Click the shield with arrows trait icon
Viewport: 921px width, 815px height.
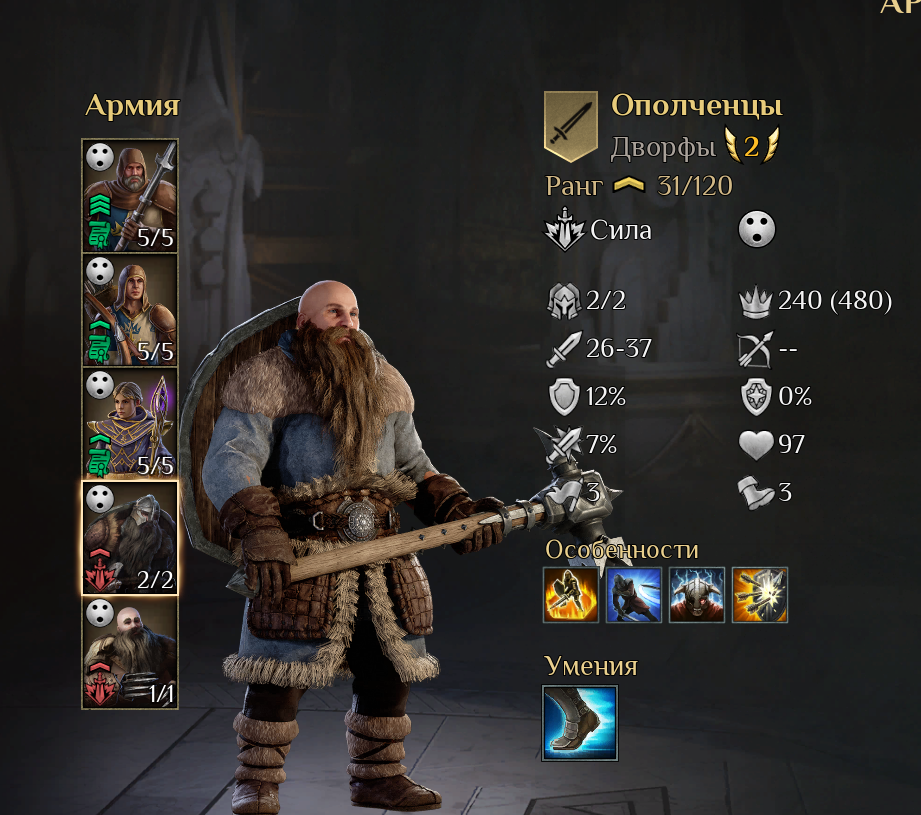[759, 595]
